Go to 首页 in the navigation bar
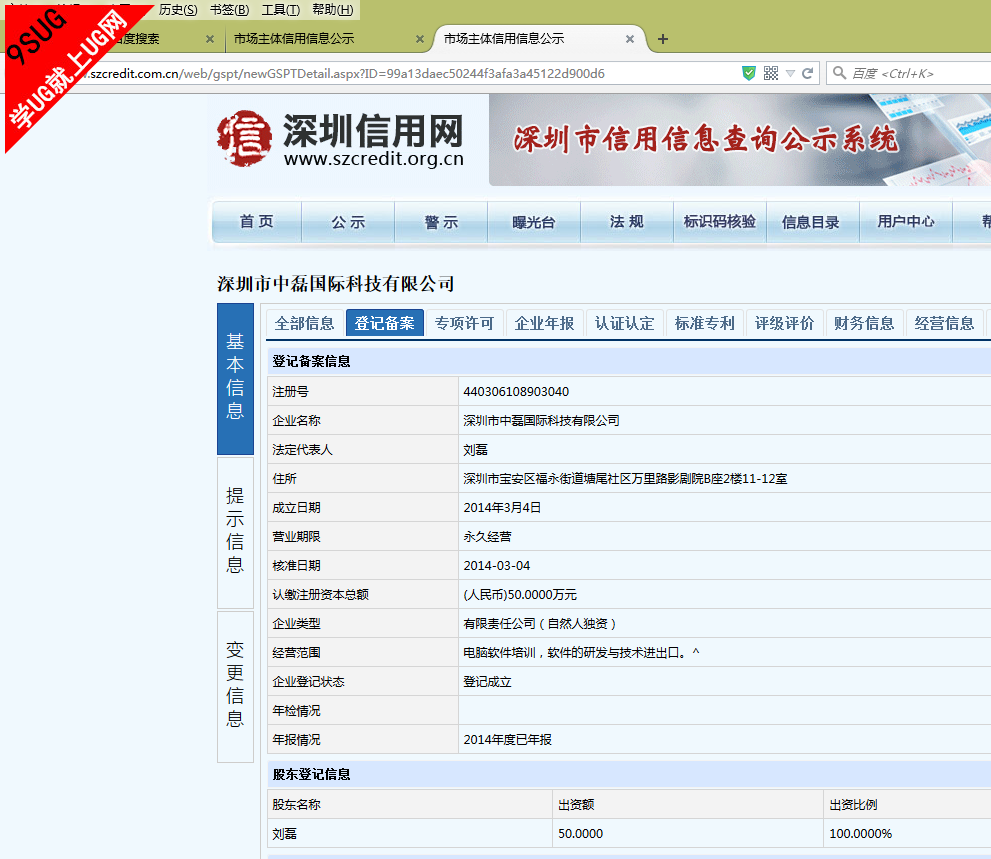Screen dimensions: 991x859 (x=257, y=222)
